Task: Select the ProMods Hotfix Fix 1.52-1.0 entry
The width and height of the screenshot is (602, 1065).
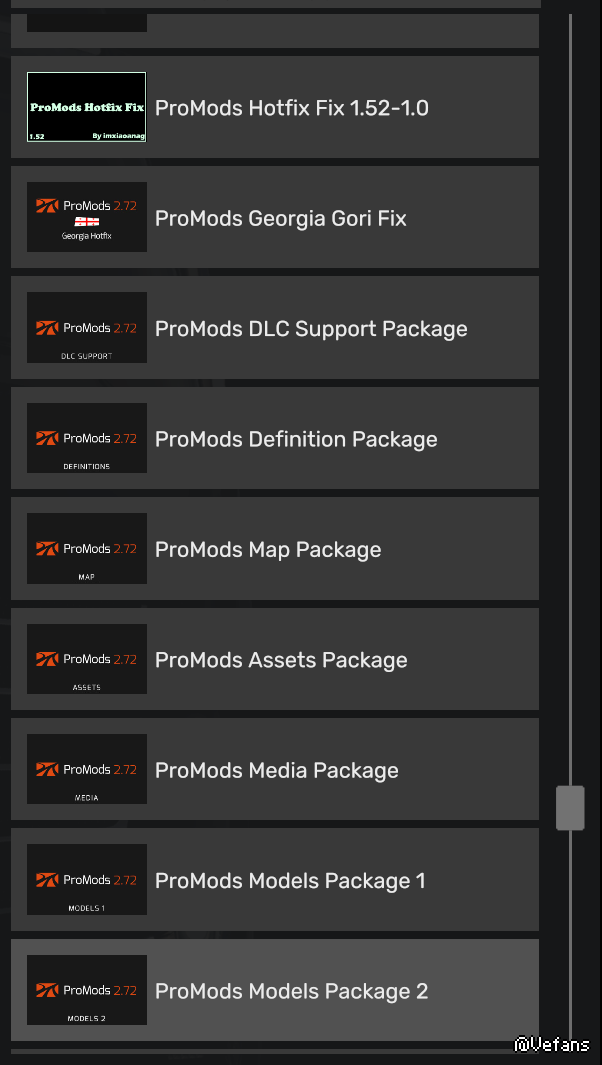Action: pos(292,108)
